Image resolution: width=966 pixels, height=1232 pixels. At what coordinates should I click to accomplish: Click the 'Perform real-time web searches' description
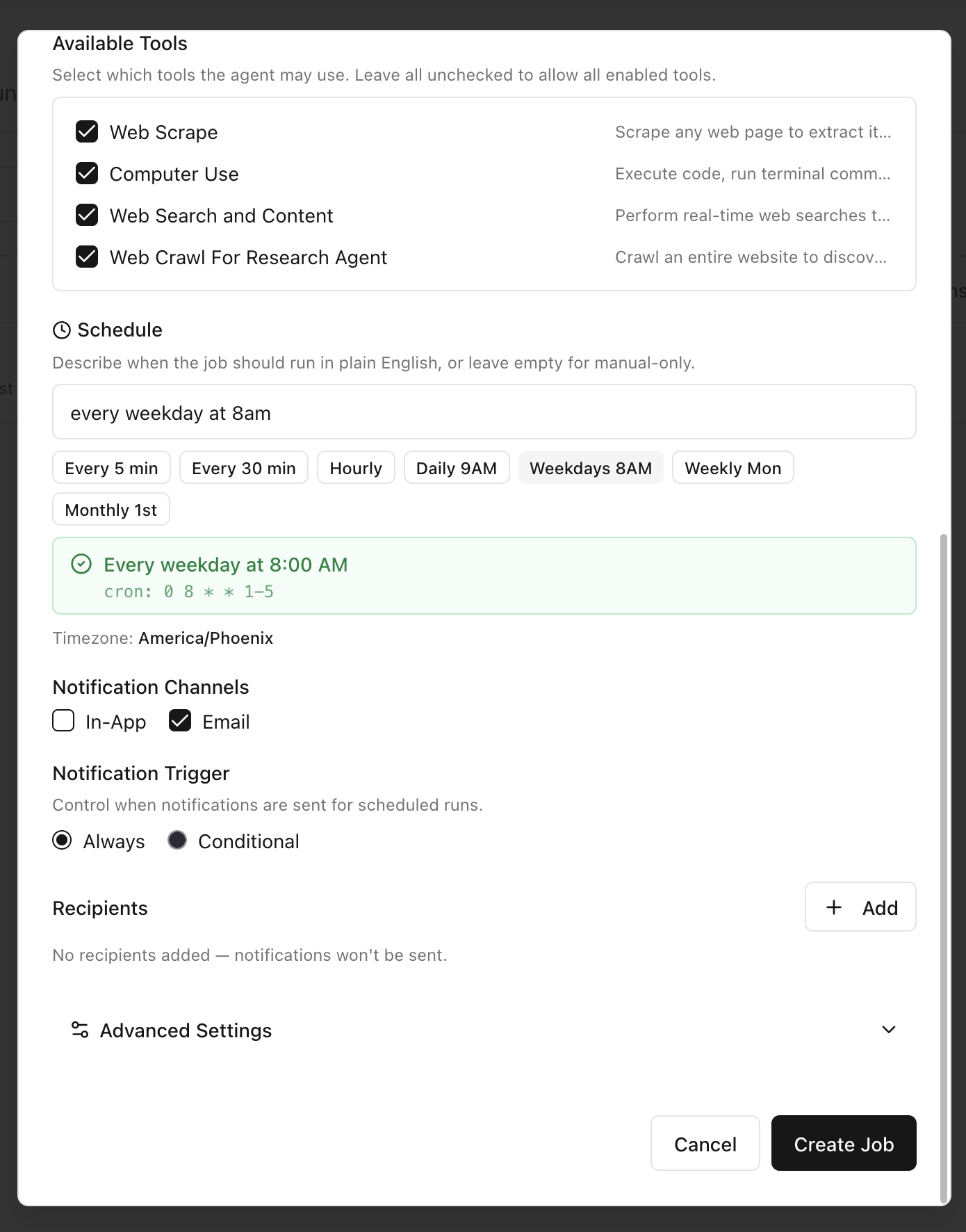point(753,216)
